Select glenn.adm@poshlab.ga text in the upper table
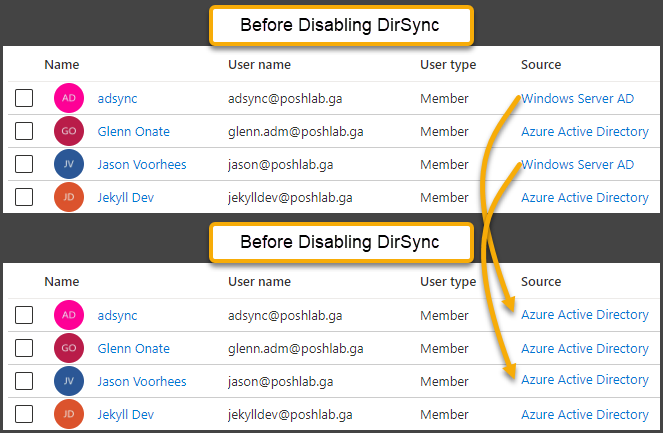 click(x=296, y=132)
